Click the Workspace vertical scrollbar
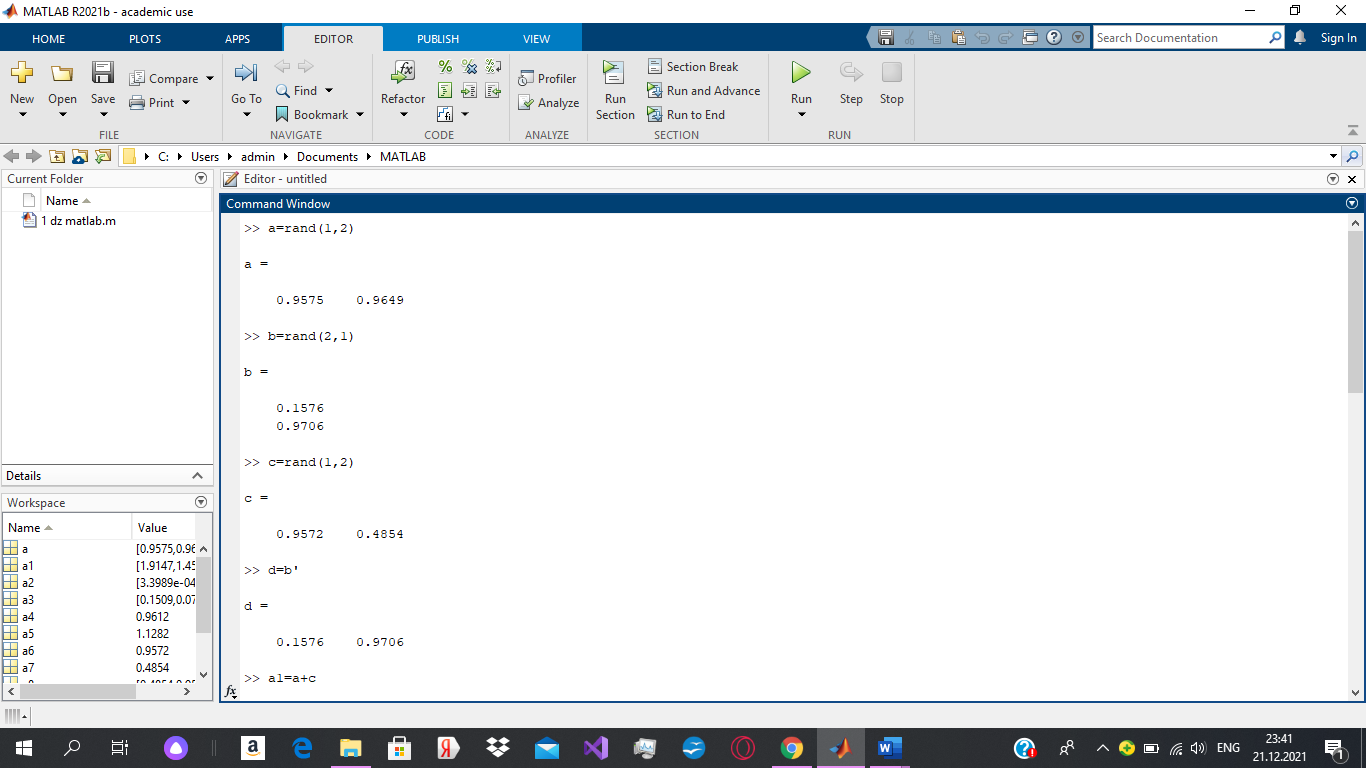Viewport: 1366px width, 768px height. 204,596
